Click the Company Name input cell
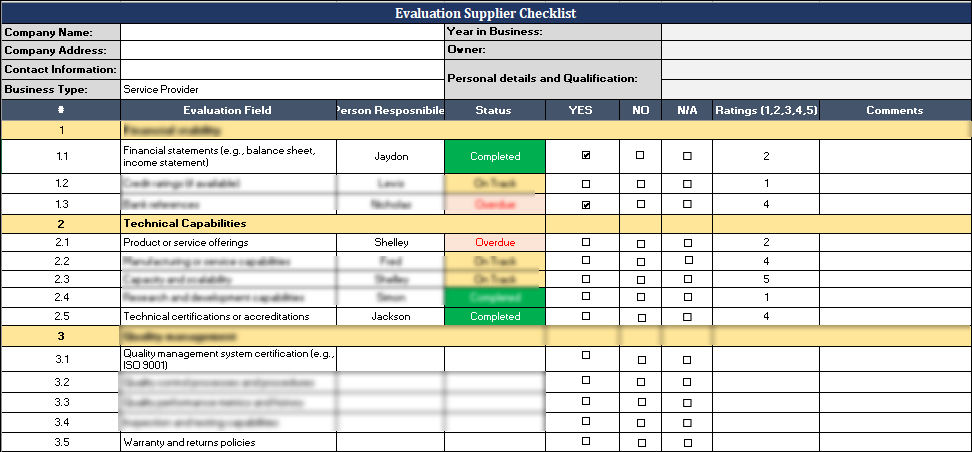Viewport: 972px width, 452px height. 282,32
